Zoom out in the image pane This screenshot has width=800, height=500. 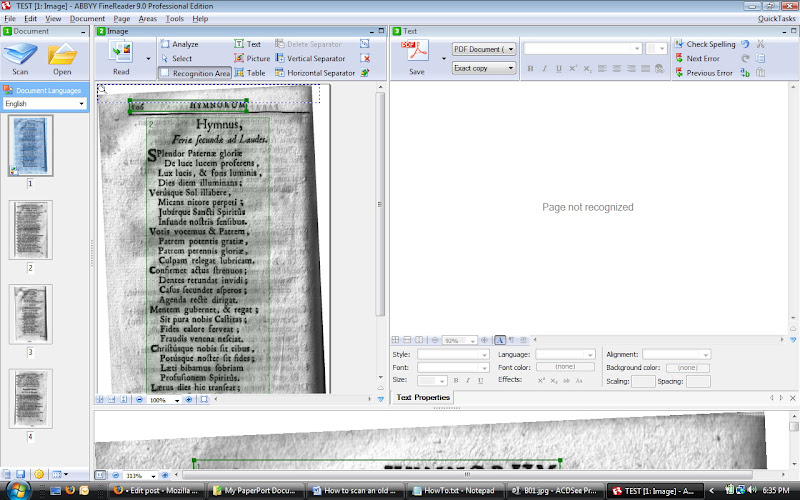coord(139,400)
